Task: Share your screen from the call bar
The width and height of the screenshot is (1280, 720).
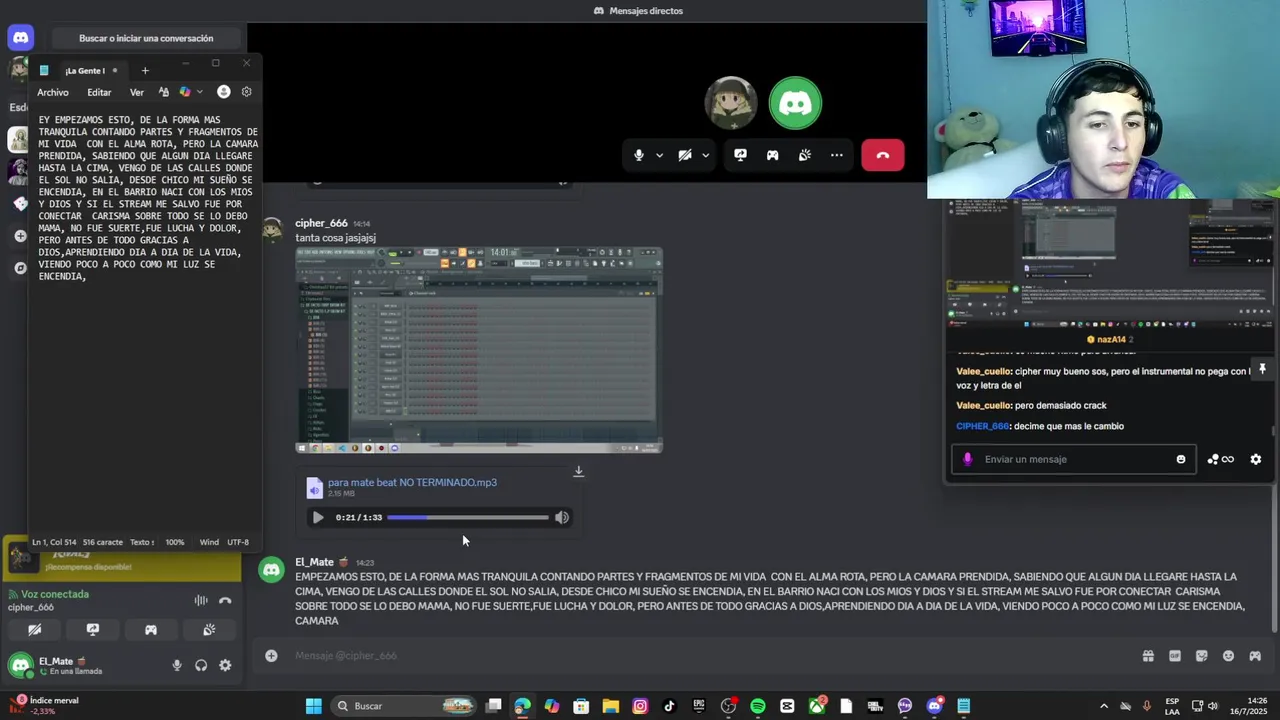Action: [x=741, y=155]
